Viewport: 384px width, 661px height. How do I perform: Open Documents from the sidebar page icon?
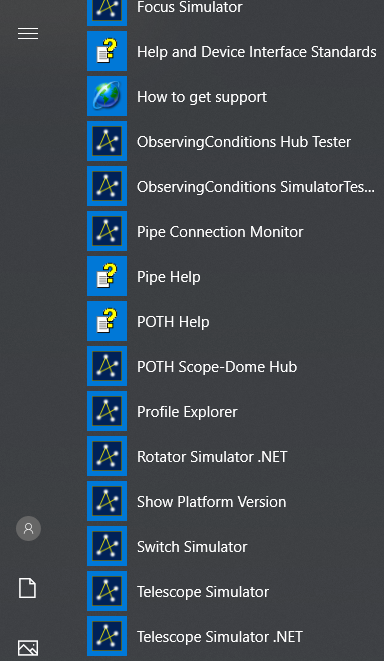click(27, 588)
